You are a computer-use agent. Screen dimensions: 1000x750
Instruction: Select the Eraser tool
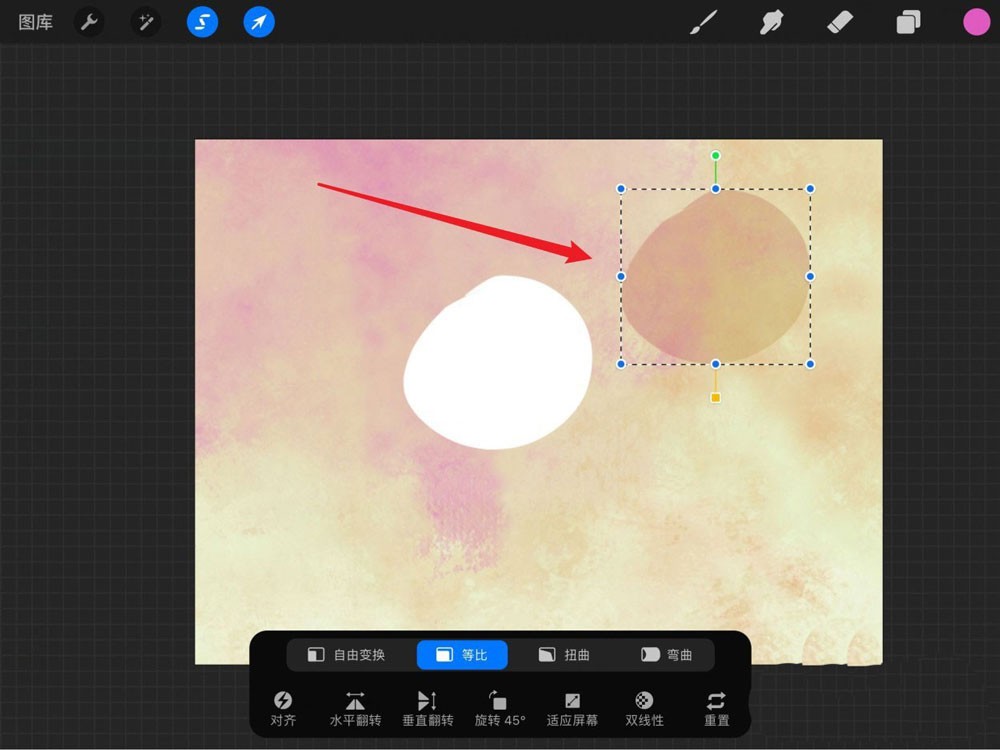[x=840, y=23]
